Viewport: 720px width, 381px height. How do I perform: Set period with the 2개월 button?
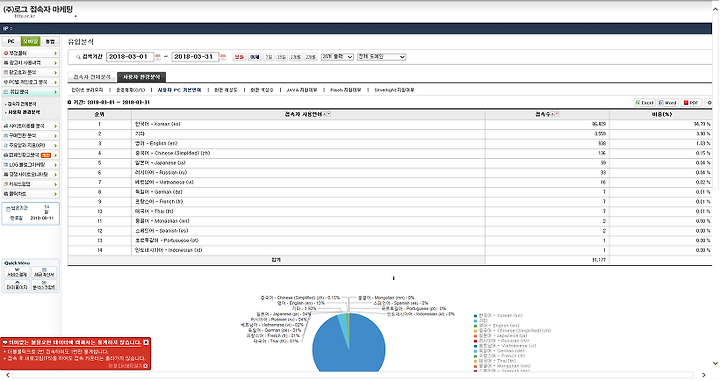(x=311, y=57)
